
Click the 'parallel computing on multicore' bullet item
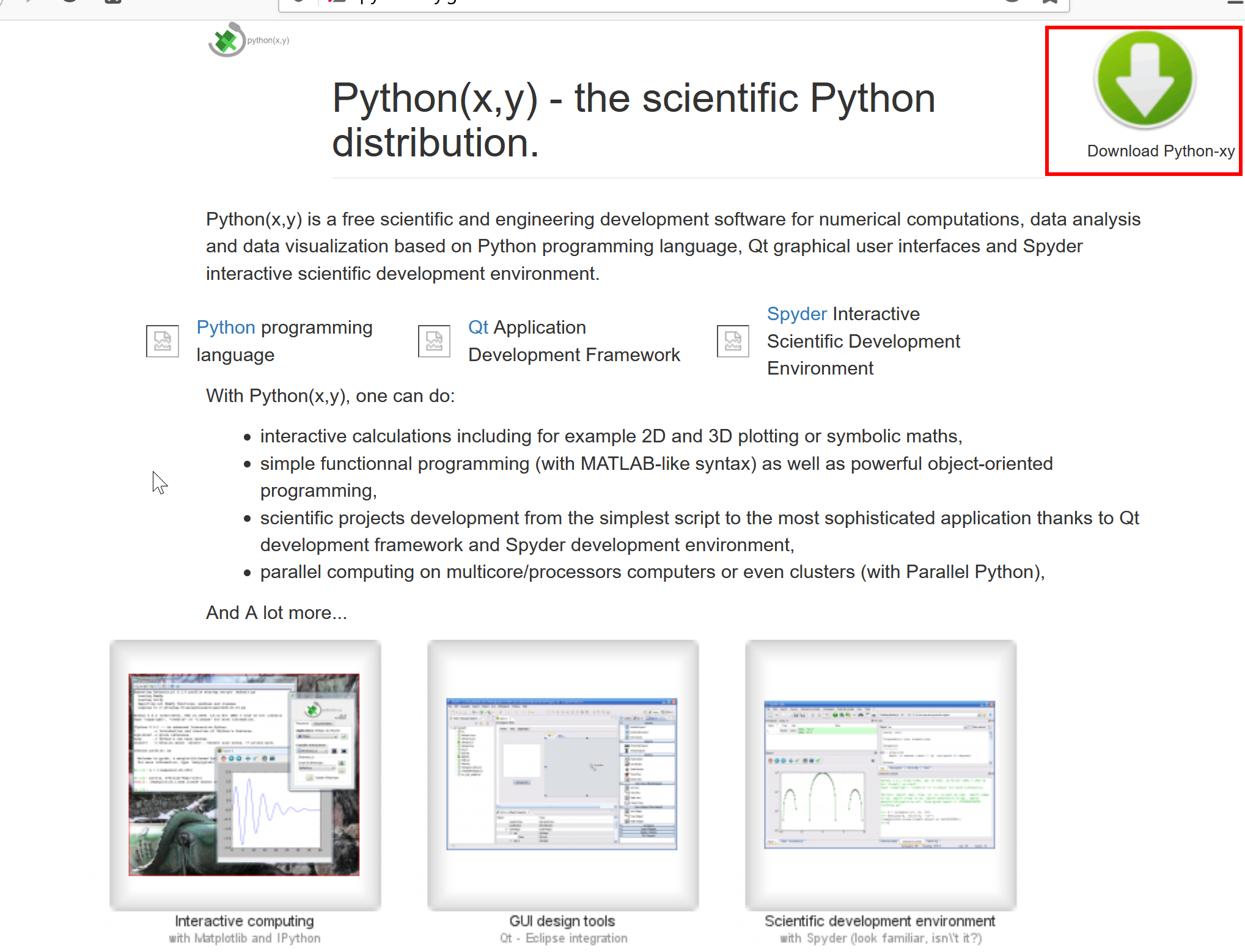coord(653,572)
